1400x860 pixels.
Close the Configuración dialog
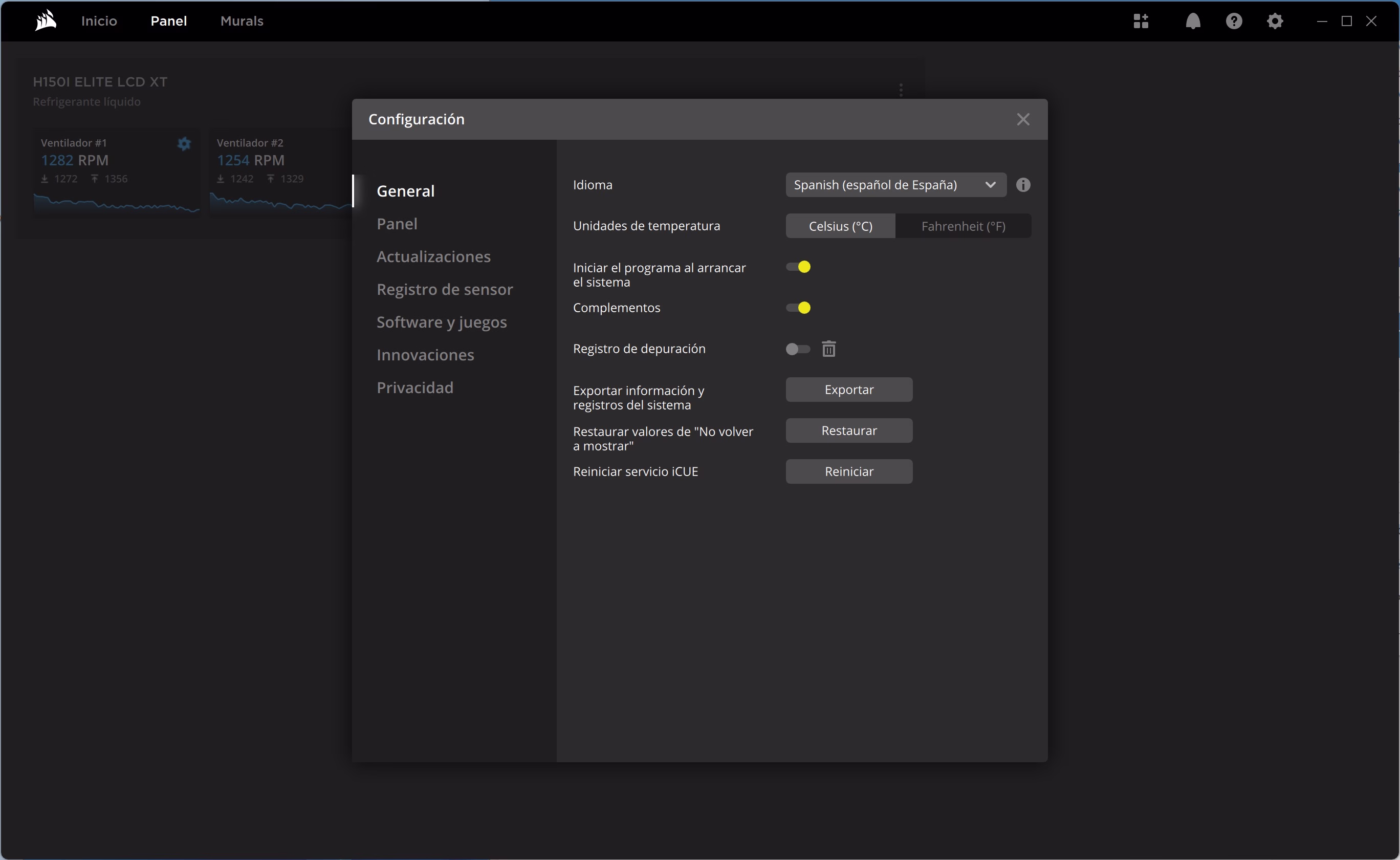coord(1022,119)
